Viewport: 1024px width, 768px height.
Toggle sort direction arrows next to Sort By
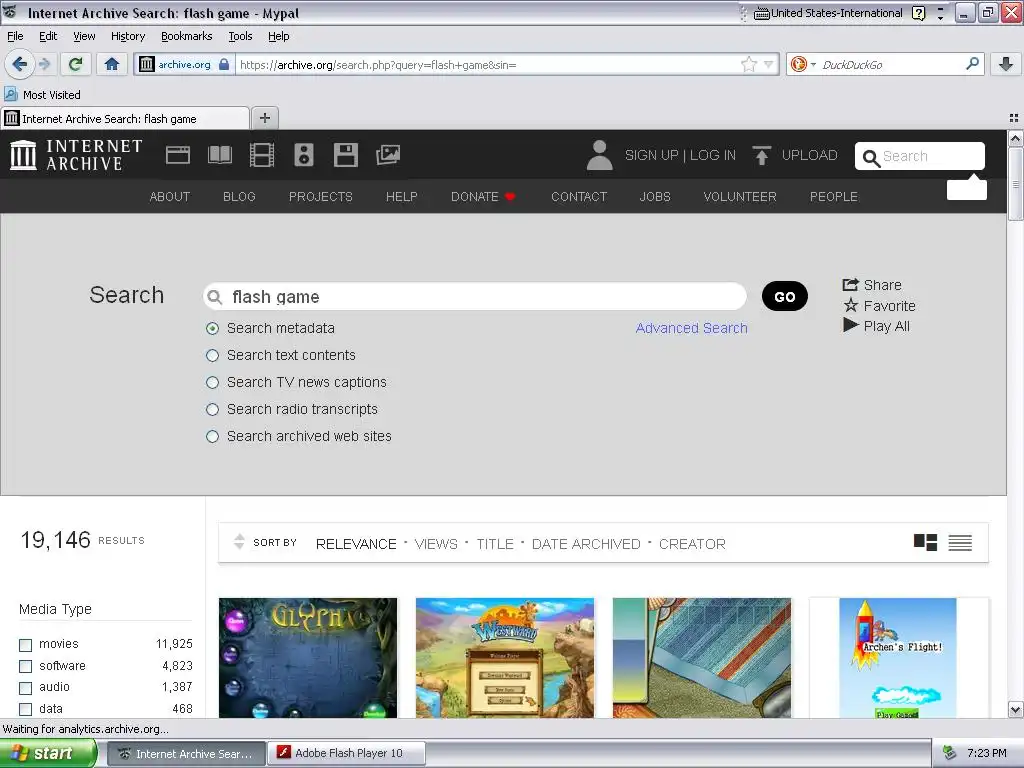tap(239, 542)
